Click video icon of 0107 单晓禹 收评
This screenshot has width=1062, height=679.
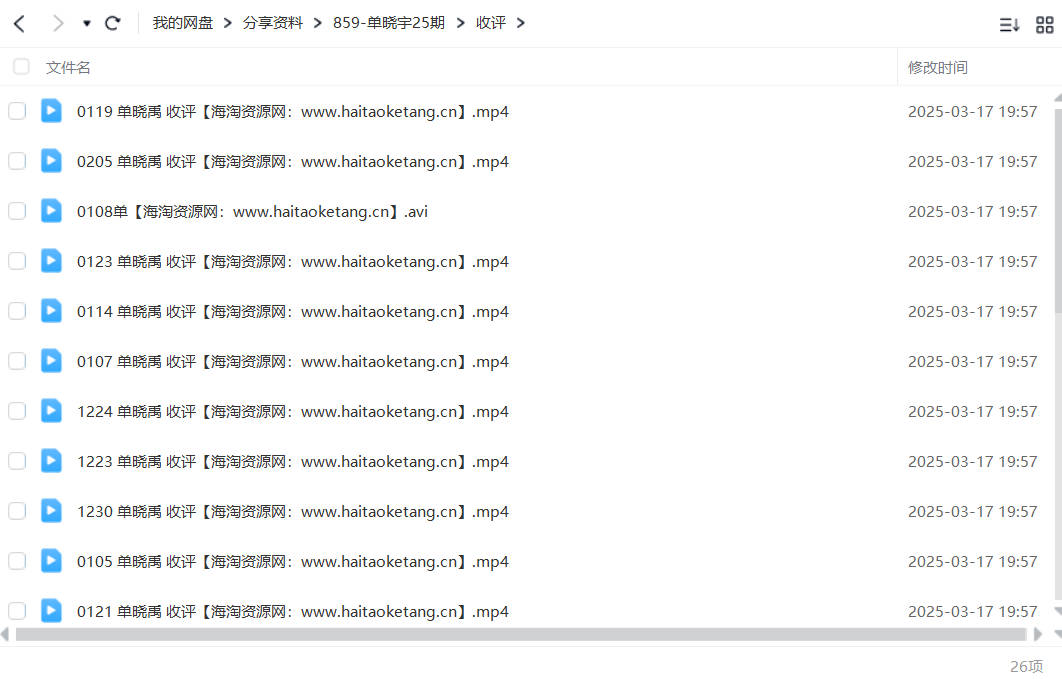pos(51,361)
